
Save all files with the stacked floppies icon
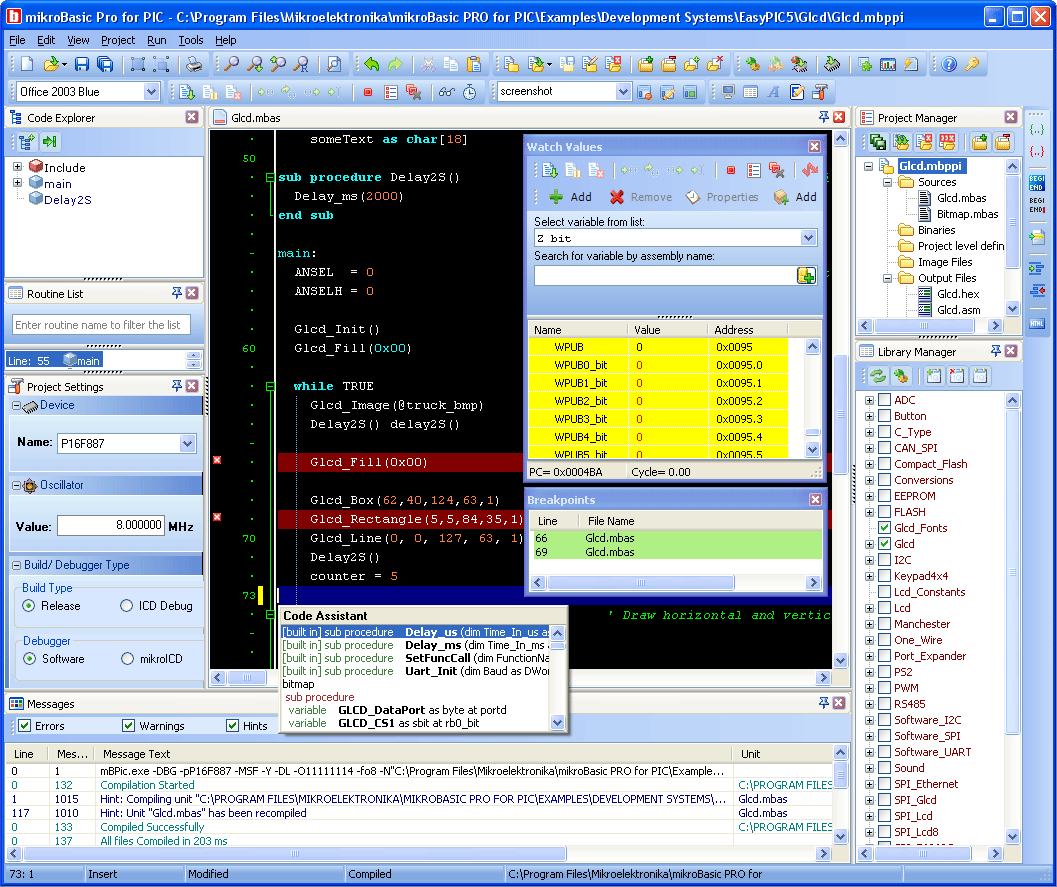(105, 64)
